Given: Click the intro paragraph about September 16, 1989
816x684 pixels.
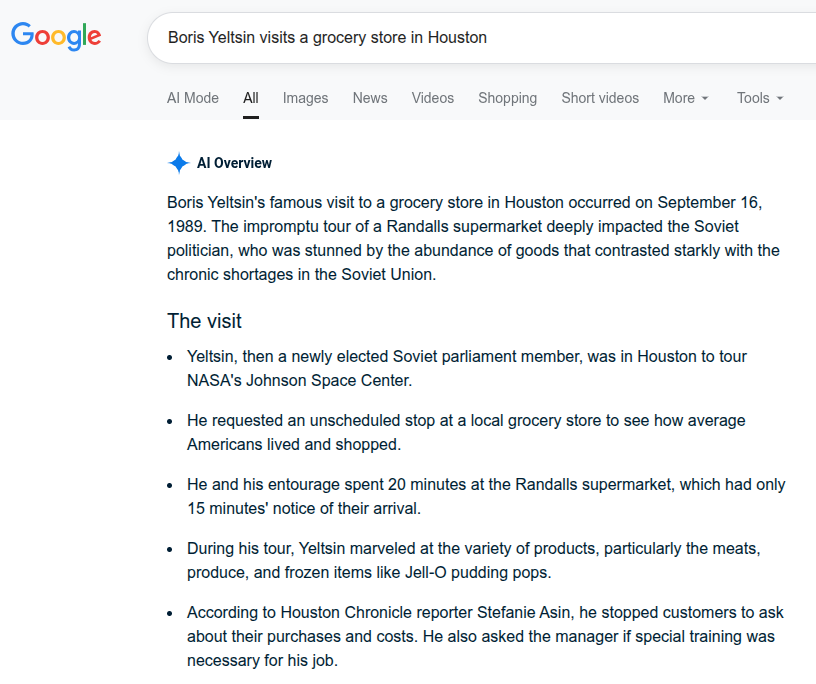Looking at the screenshot, I should 473,238.
